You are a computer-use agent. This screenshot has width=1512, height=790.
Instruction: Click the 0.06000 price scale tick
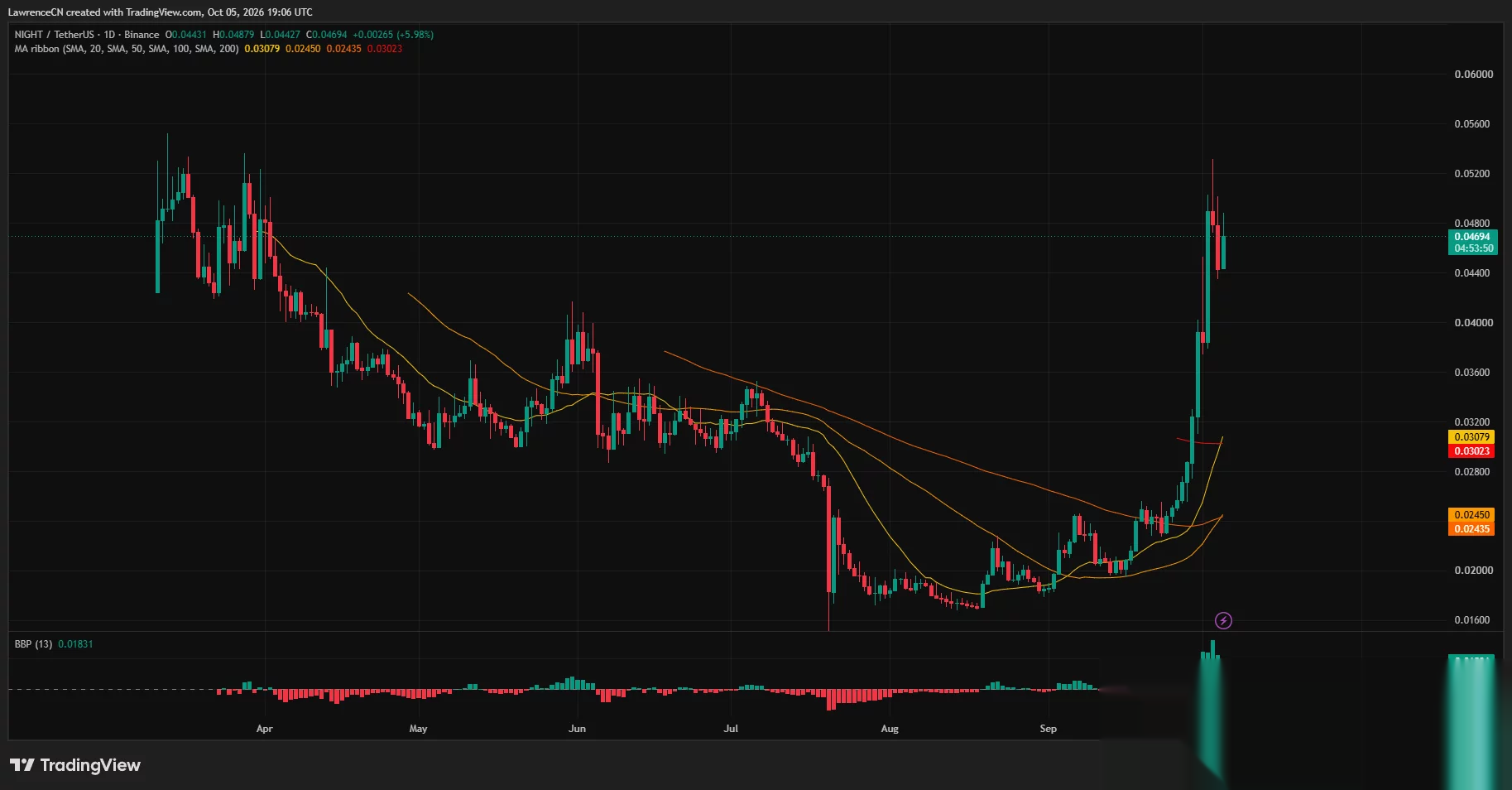pos(1474,75)
